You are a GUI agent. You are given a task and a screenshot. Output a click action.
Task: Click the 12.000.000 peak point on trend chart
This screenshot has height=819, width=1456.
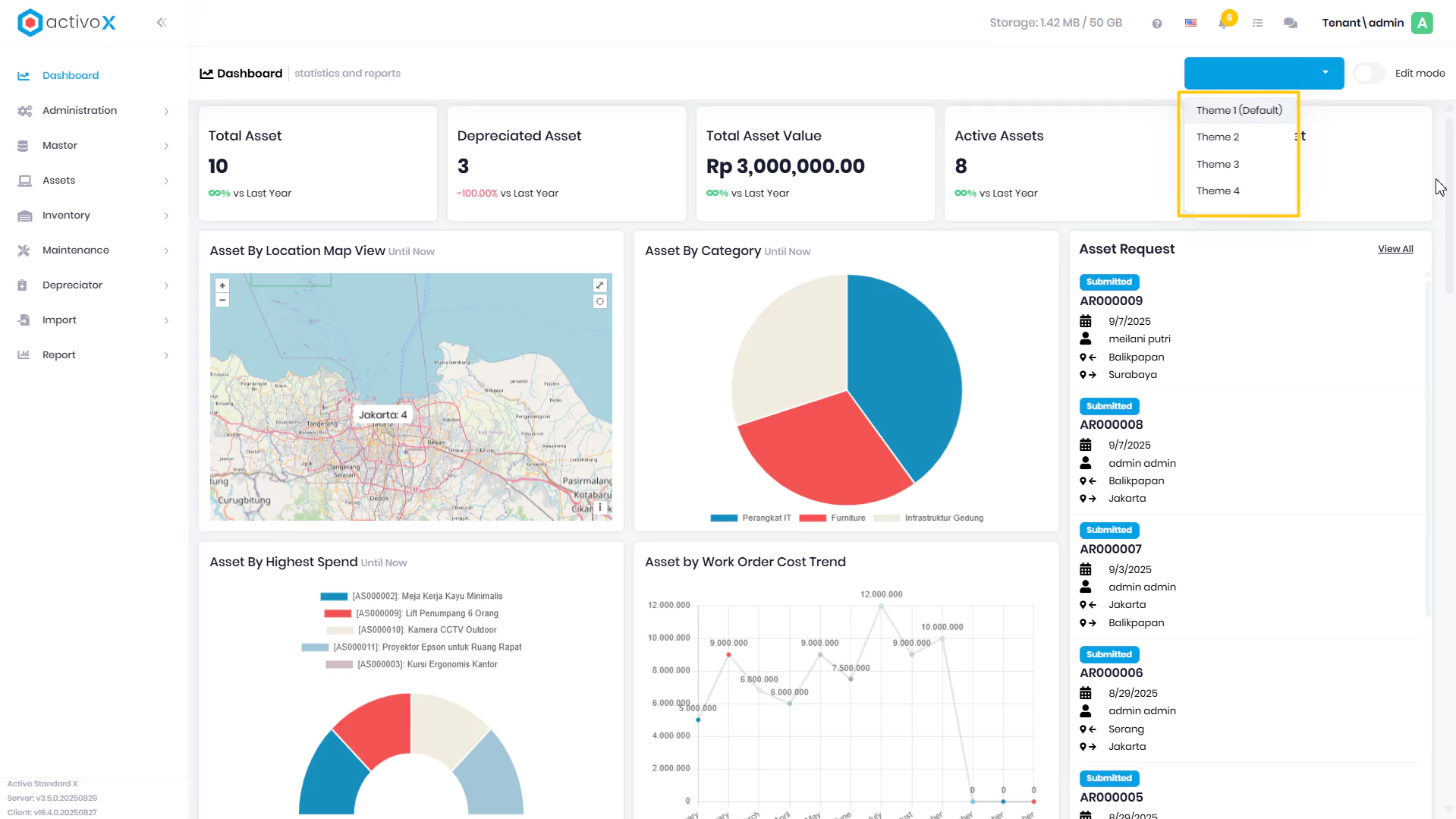coord(881,606)
